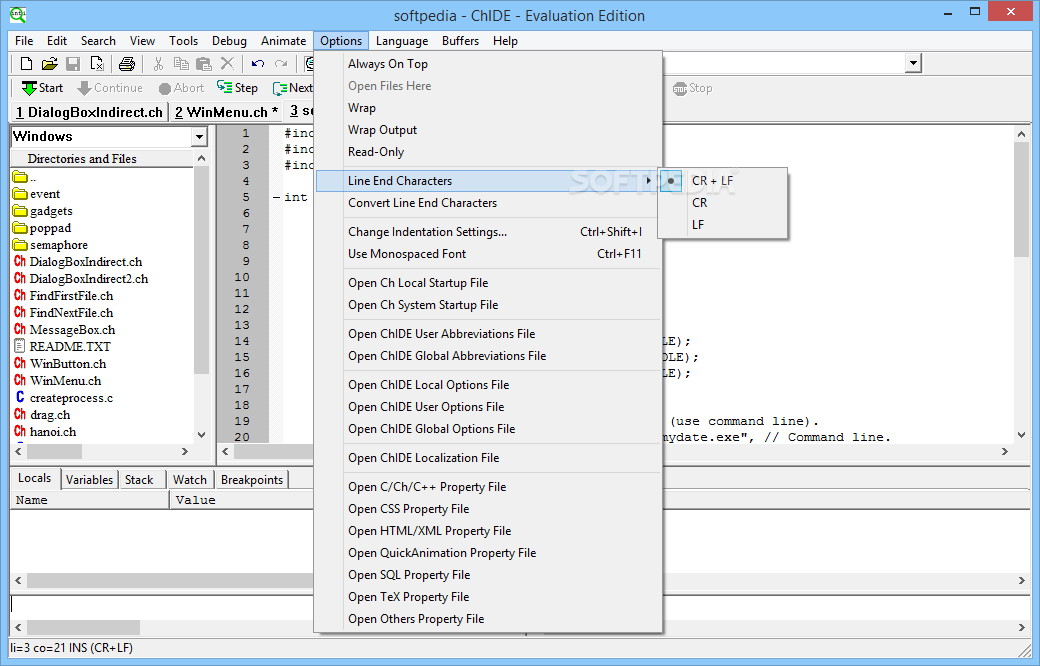Choose Open ChIDE Localization File
The image size is (1040, 666).
click(x=488, y=458)
